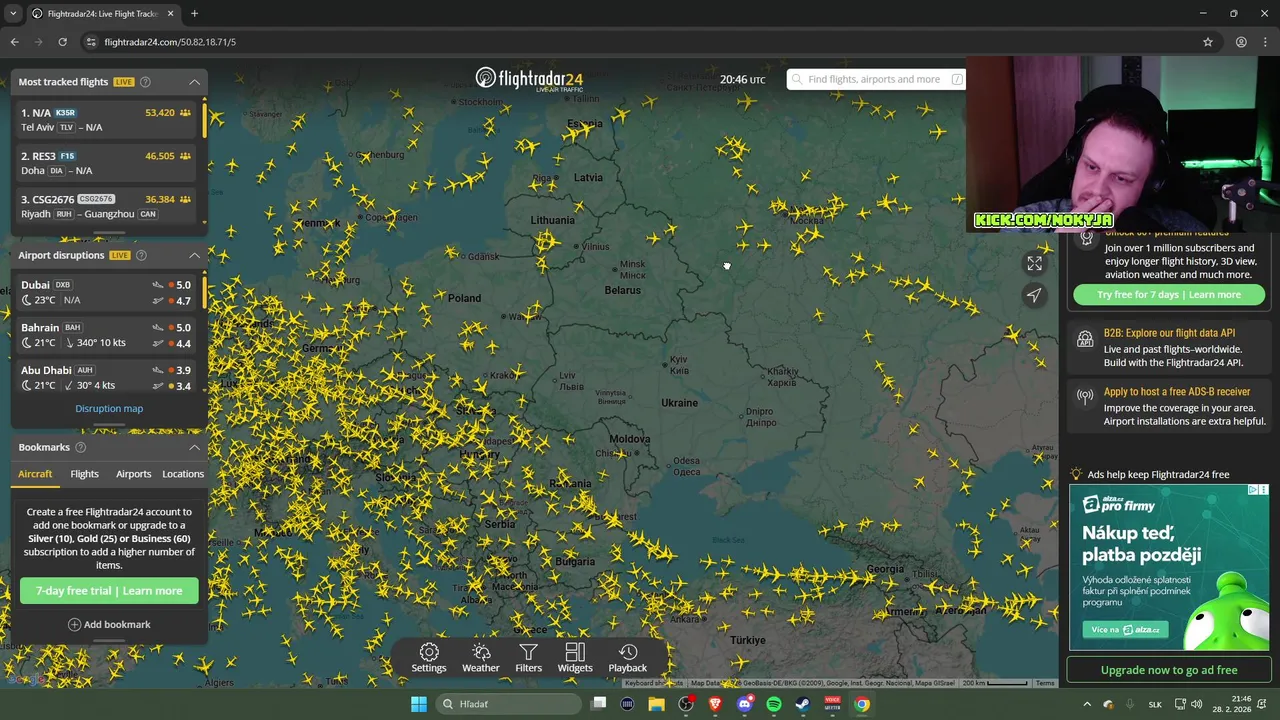Open the Chrome profile icon
Image resolution: width=1280 pixels, height=720 pixels.
click(1241, 42)
